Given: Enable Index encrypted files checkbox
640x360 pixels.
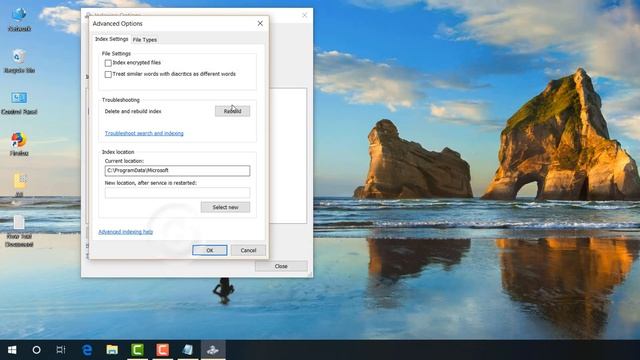Looking at the screenshot, I should coord(108,63).
